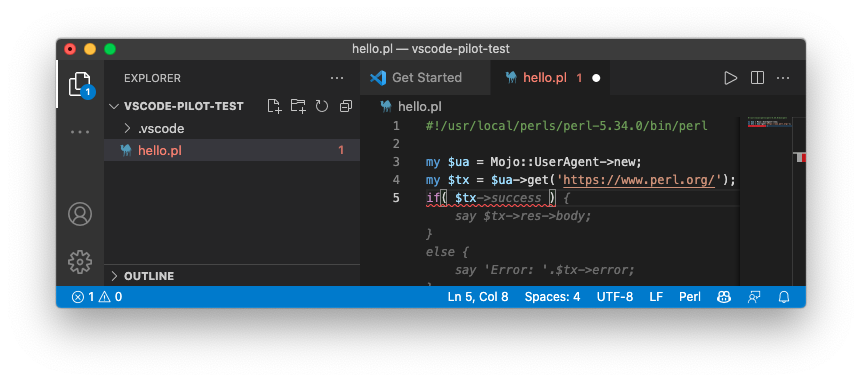Open Explorer views and more actions menu

(x=337, y=78)
